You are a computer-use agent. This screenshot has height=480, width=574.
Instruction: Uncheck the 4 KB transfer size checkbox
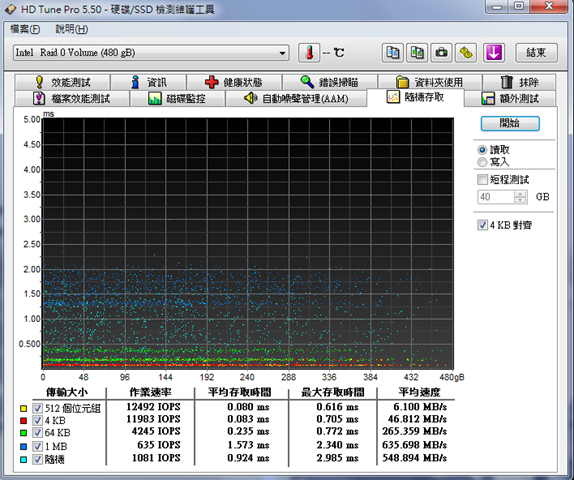37,420
